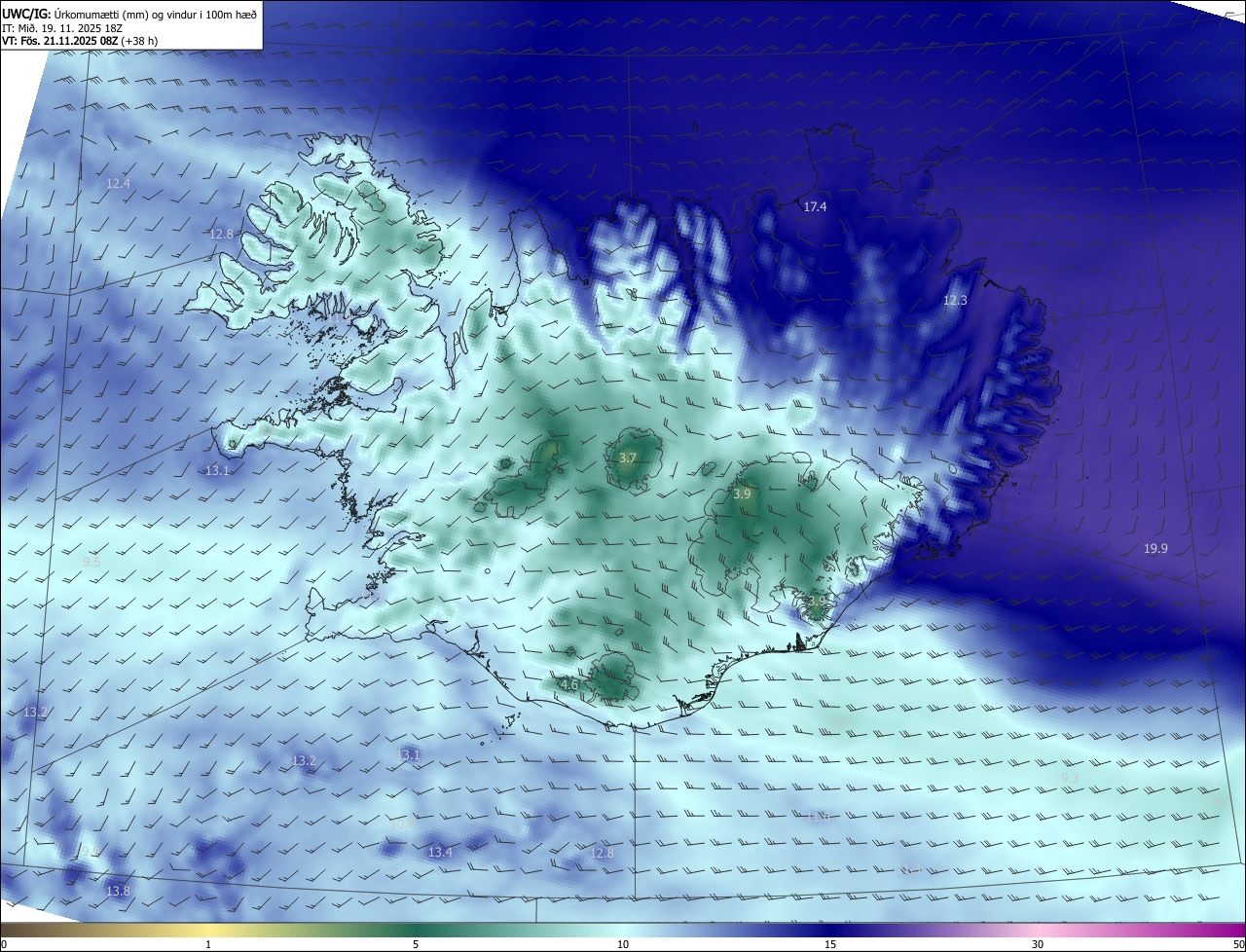The width and height of the screenshot is (1246, 952).
Task: Click the colour scale tick labelled 1
Action: click(208, 944)
